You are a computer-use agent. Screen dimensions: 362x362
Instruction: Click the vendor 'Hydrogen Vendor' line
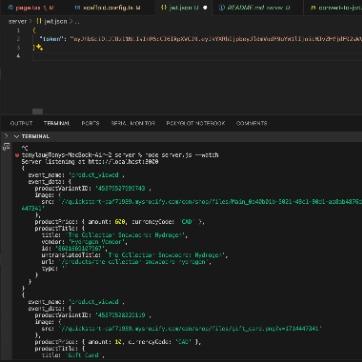click(x=84, y=242)
